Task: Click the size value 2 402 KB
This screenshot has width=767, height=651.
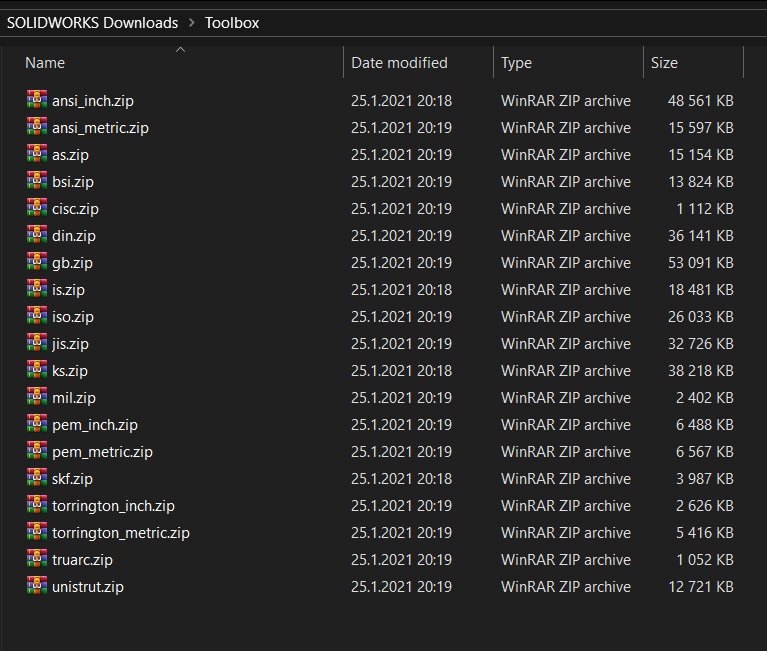Action: pos(705,398)
